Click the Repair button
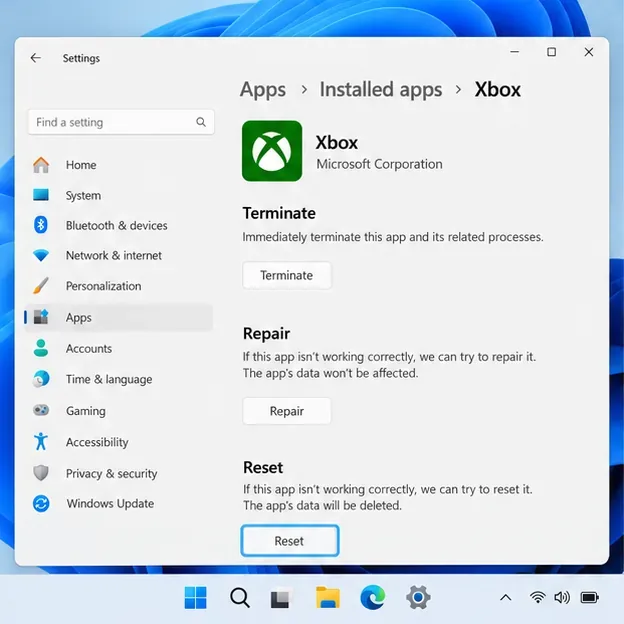624x624 pixels. [x=287, y=411]
